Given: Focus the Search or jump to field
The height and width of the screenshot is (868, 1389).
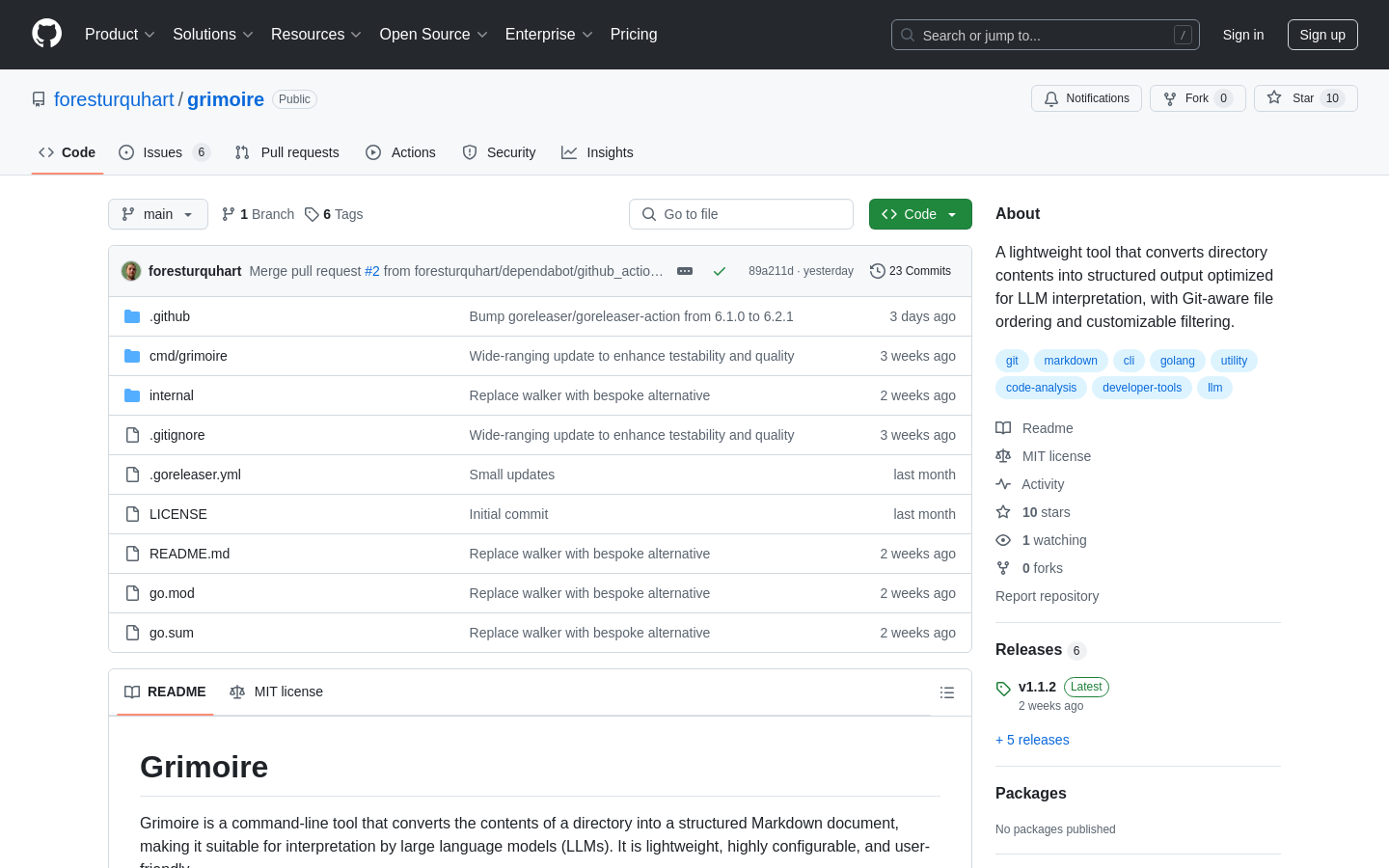Looking at the screenshot, I should 1046,35.
